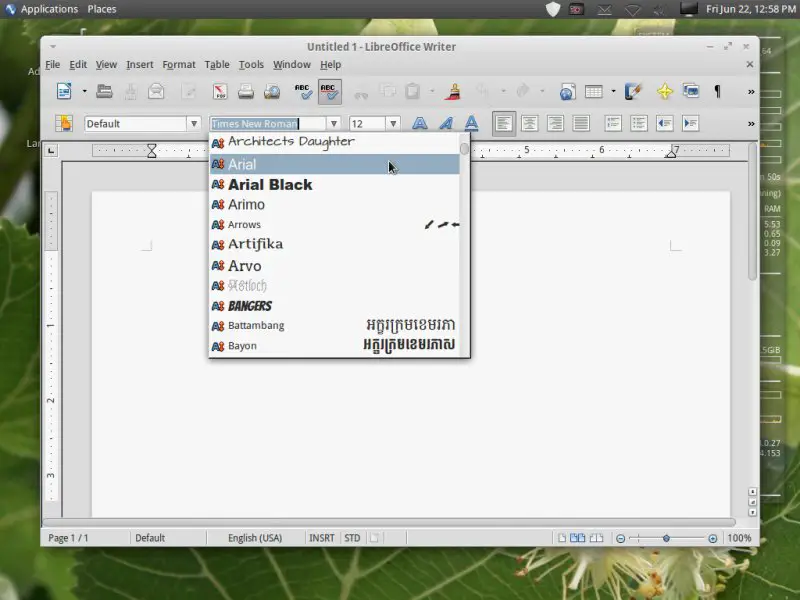This screenshot has height=600, width=800.
Task: Click the zoom out minus button
Action: click(620, 538)
